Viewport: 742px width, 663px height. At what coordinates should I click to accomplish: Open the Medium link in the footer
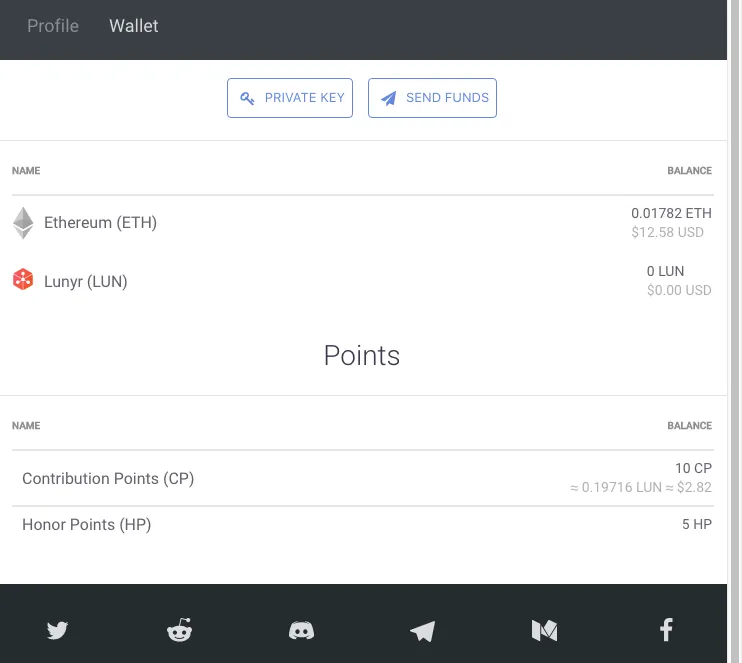[545, 631]
